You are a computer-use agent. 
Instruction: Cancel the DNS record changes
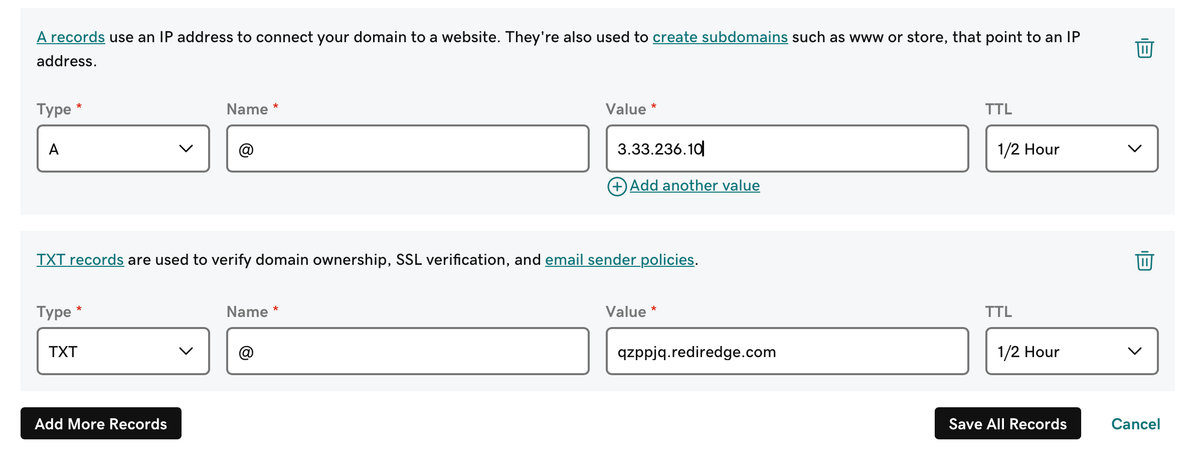tap(1135, 424)
